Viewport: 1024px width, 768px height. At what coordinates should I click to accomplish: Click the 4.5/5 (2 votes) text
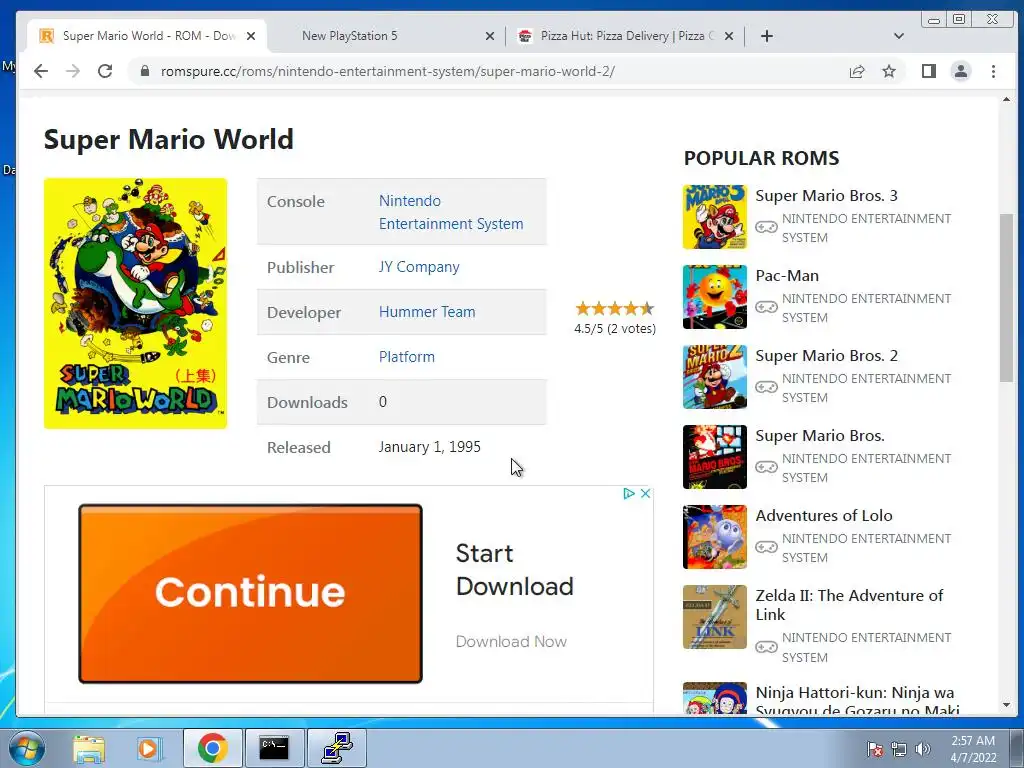click(615, 328)
